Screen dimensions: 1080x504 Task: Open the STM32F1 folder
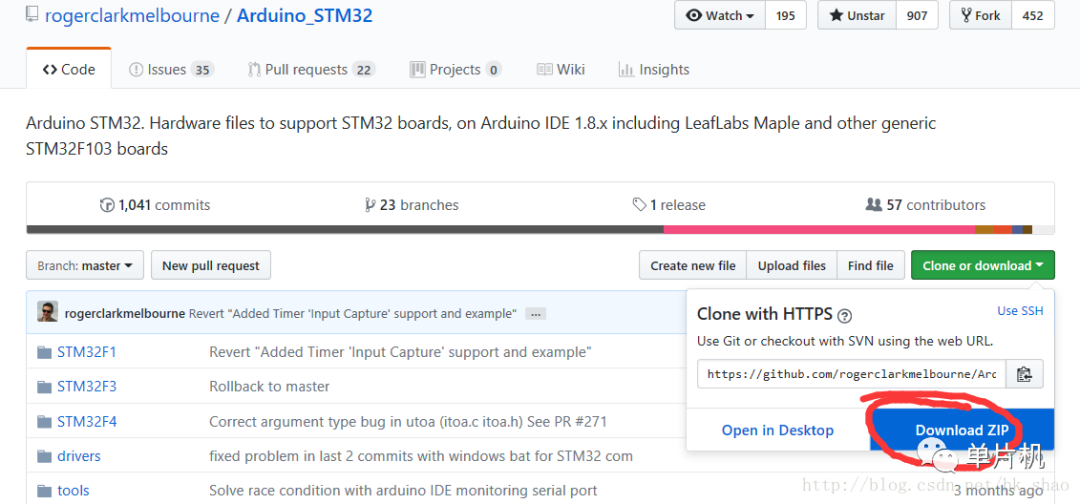click(x=87, y=352)
